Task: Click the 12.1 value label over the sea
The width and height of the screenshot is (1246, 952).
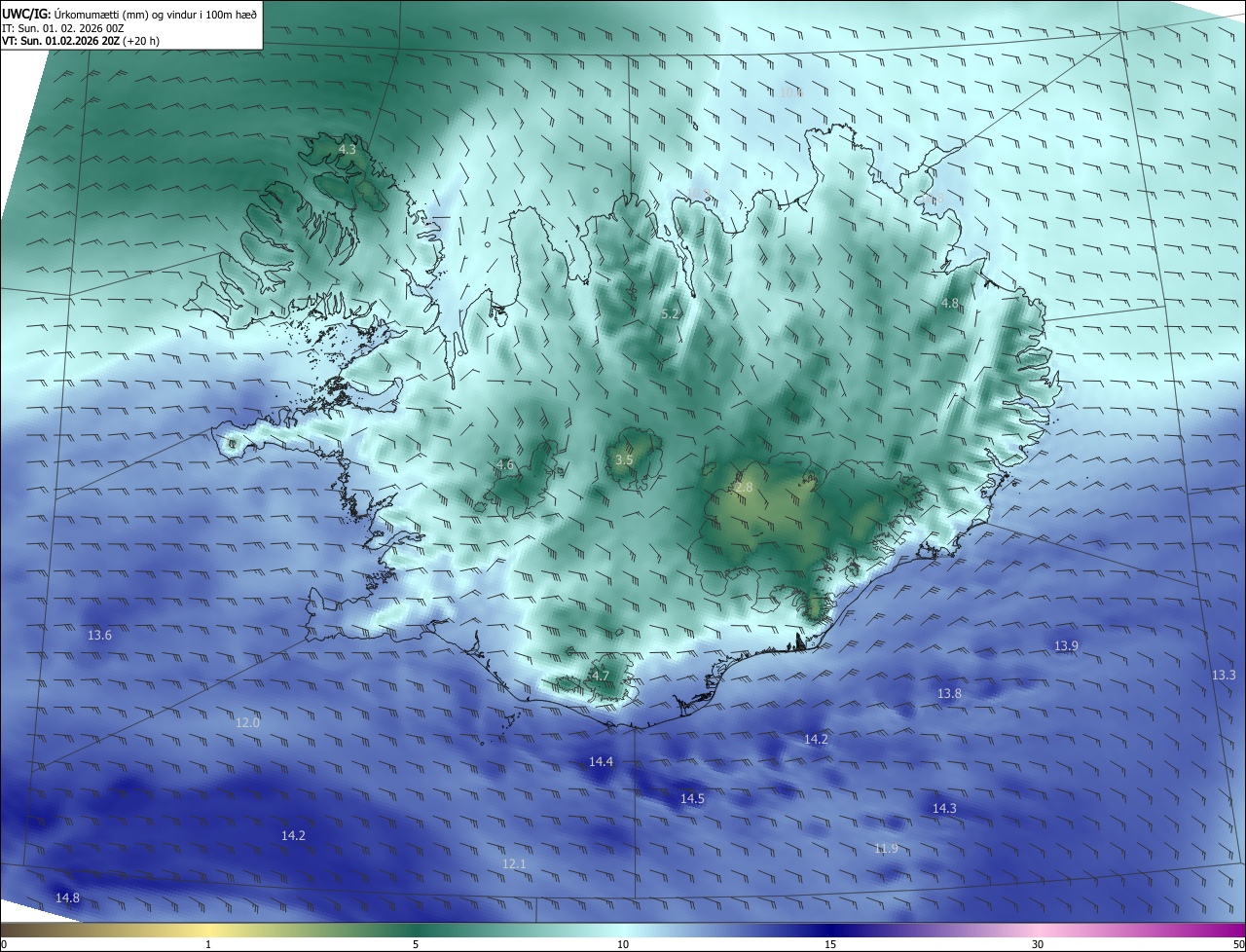Action: click(514, 864)
